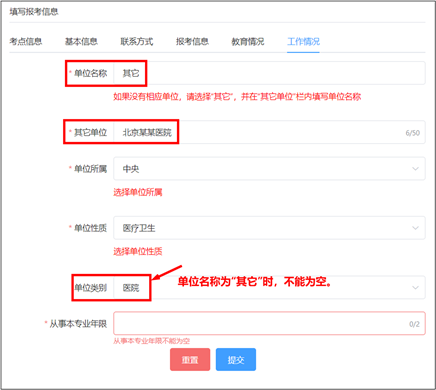Select the 报考信息 tab

192,41
